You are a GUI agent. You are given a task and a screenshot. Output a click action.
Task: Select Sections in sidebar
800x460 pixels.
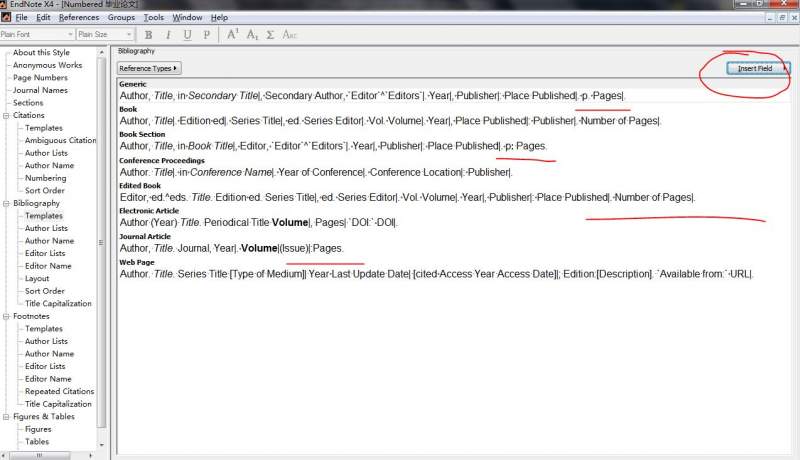pos(28,103)
